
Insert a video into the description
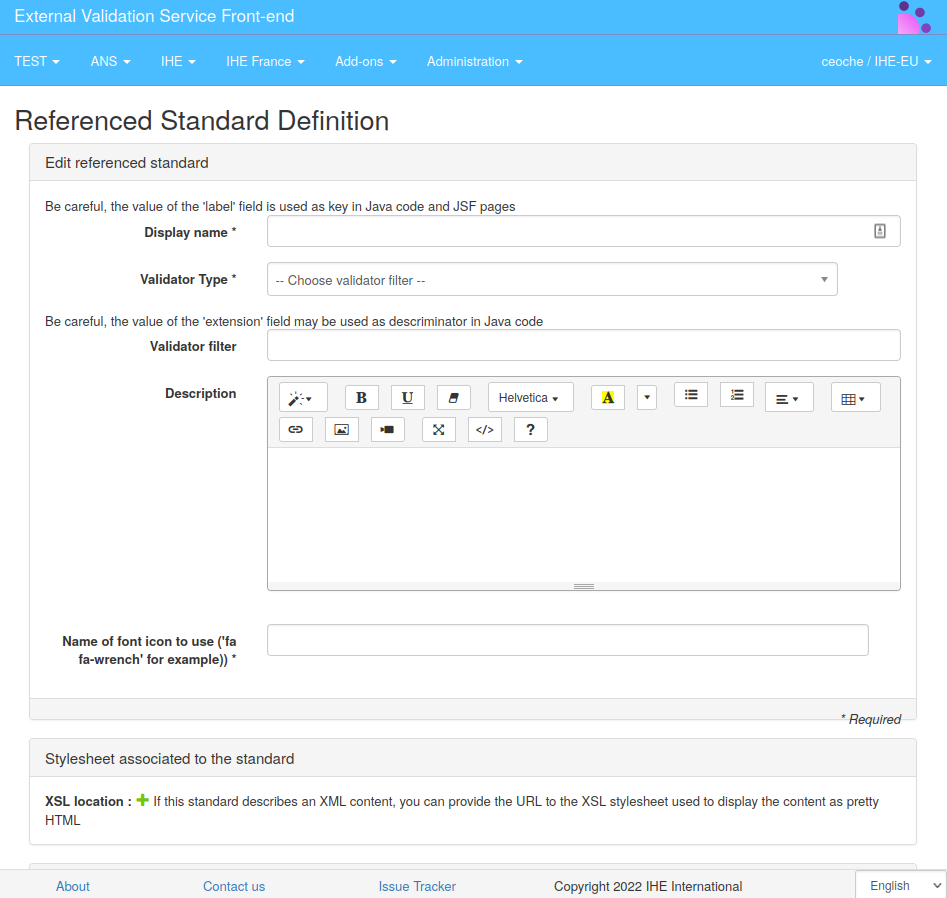pos(387,430)
